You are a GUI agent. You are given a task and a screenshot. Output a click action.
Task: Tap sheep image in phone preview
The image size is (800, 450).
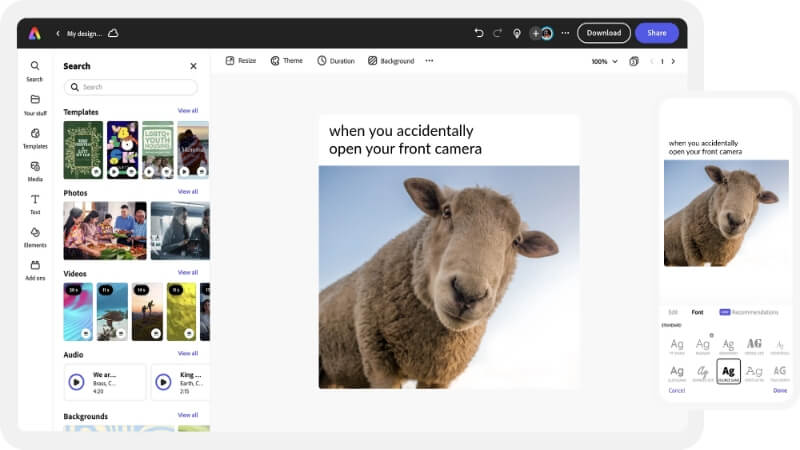[x=726, y=213]
